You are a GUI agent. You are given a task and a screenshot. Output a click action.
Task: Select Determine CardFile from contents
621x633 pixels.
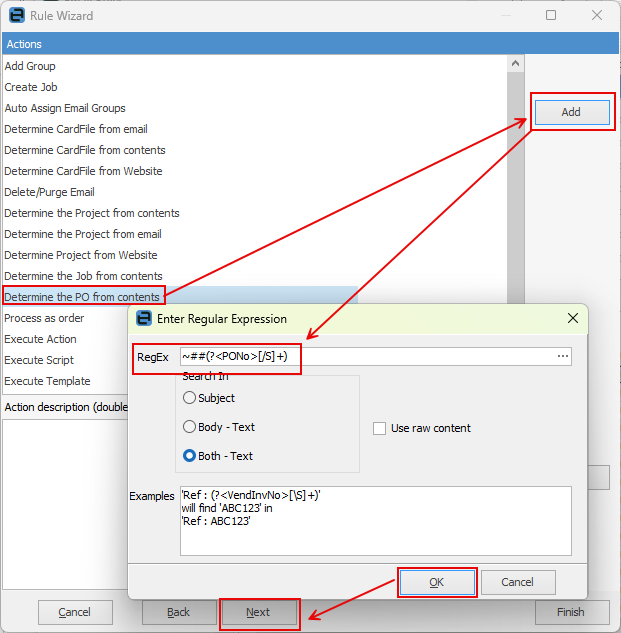coord(85,150)
